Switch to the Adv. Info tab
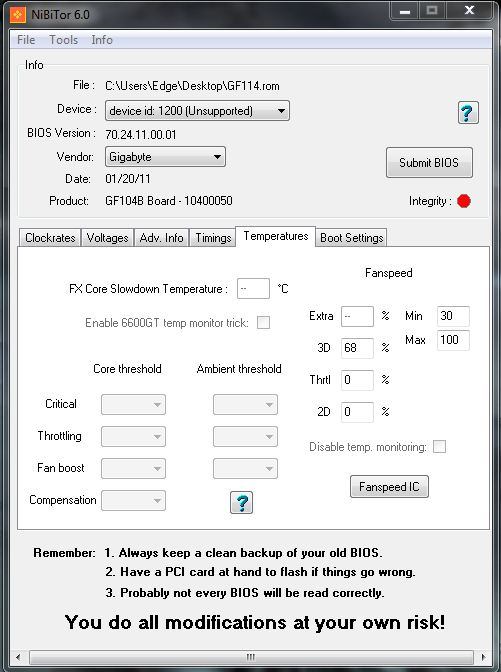 pos(162,238)
